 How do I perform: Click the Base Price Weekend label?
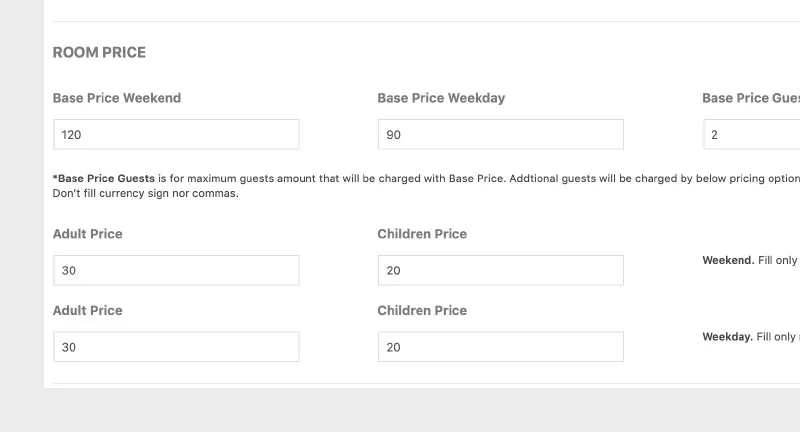117,98
